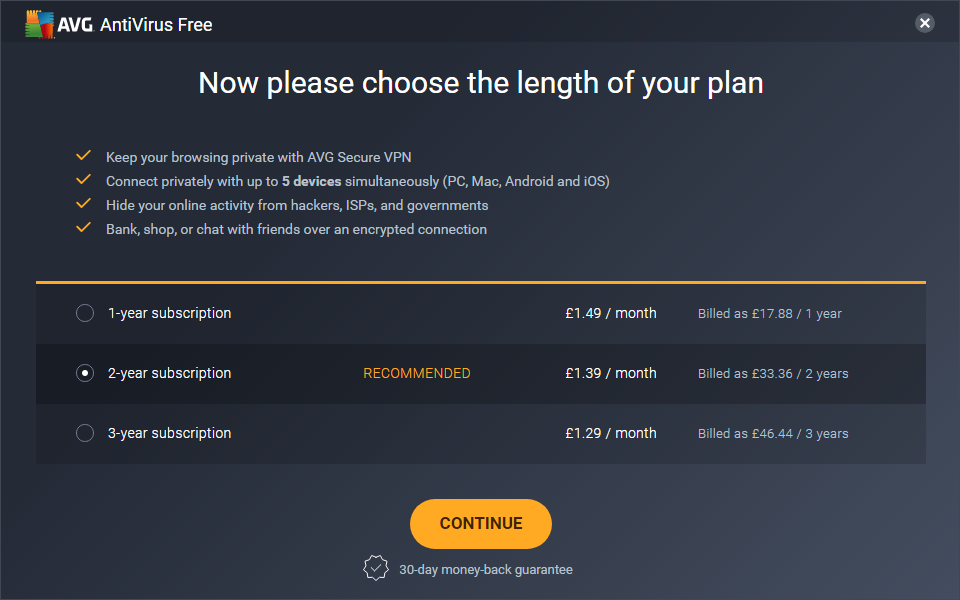Click the RECOMMENDED tag on 2-year plan
Screen dimensions: 960x600
click(416, 373)
